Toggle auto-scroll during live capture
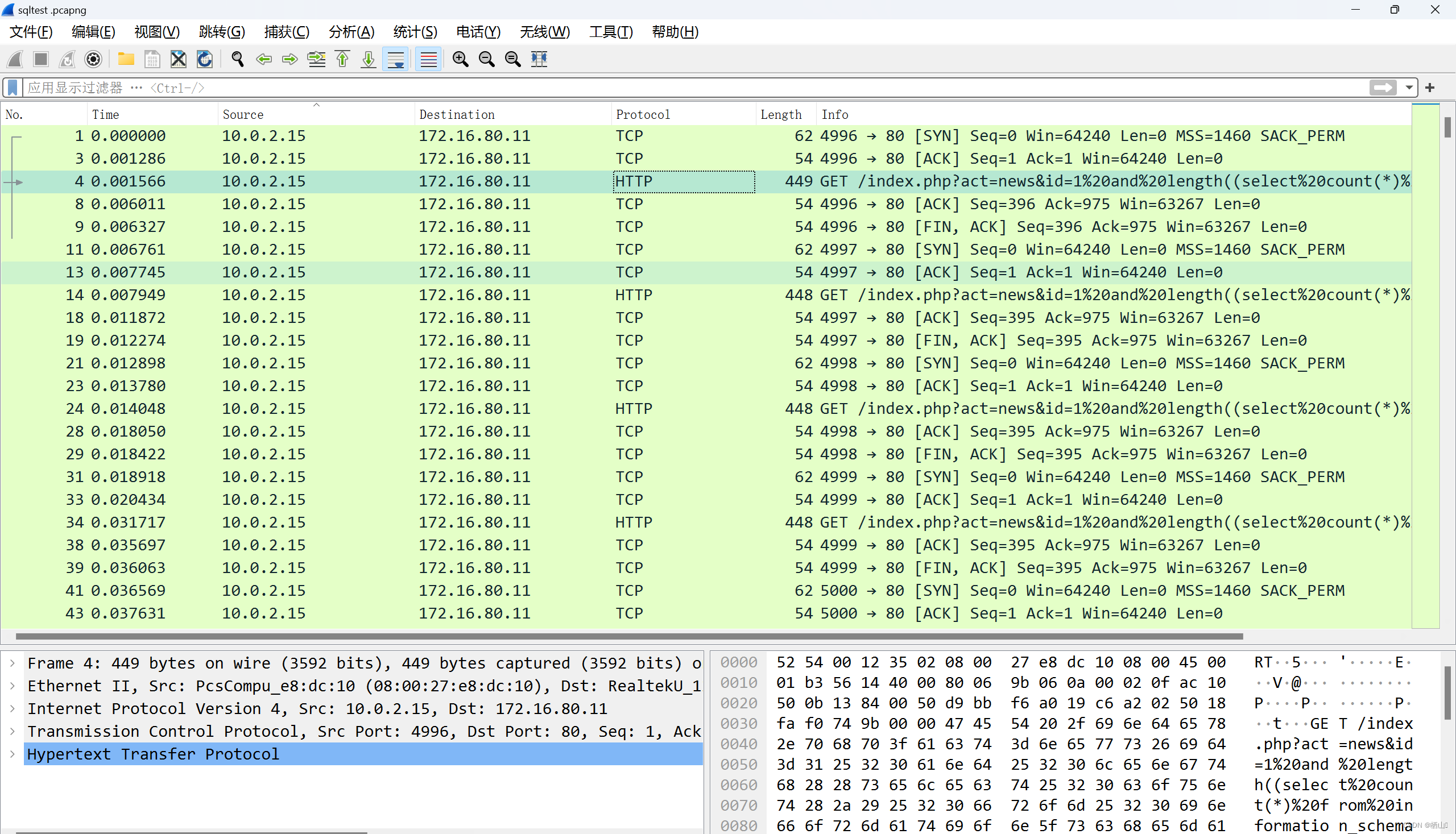 (x=395, y=59)
